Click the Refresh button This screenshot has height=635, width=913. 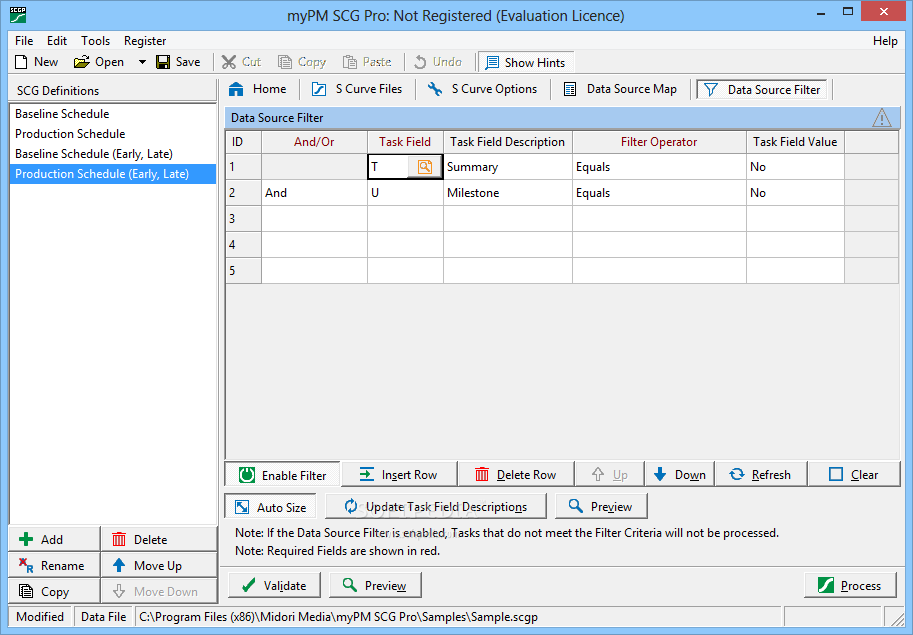[x=761, y=474]
